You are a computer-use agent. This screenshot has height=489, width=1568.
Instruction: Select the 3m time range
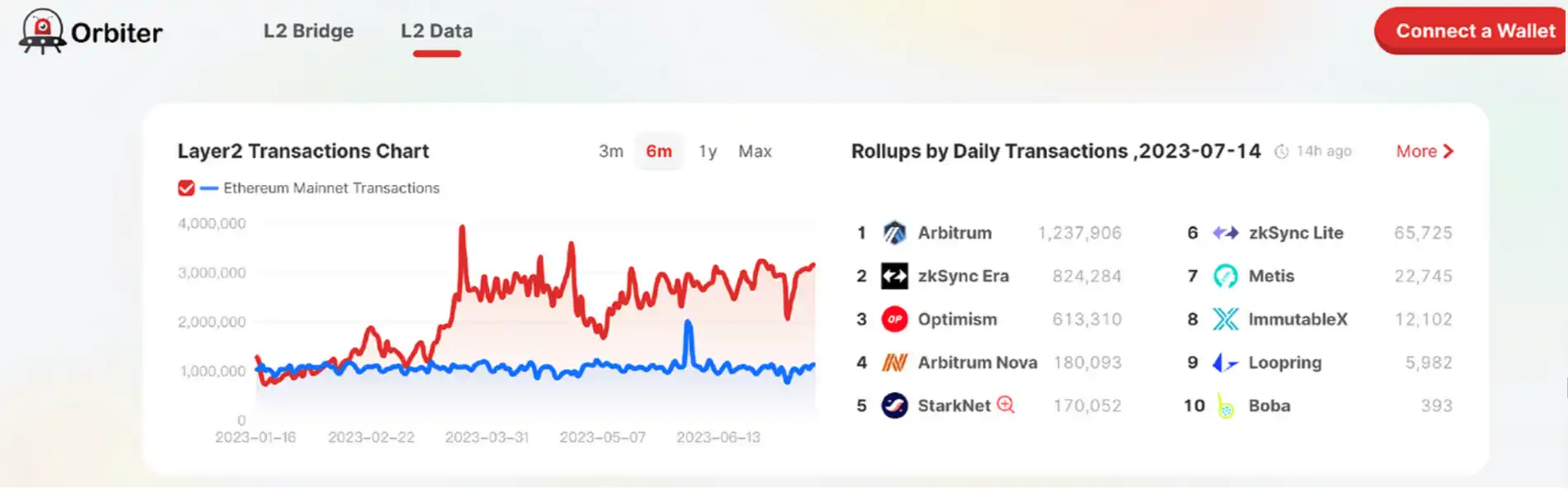click(x=611, y=151)
